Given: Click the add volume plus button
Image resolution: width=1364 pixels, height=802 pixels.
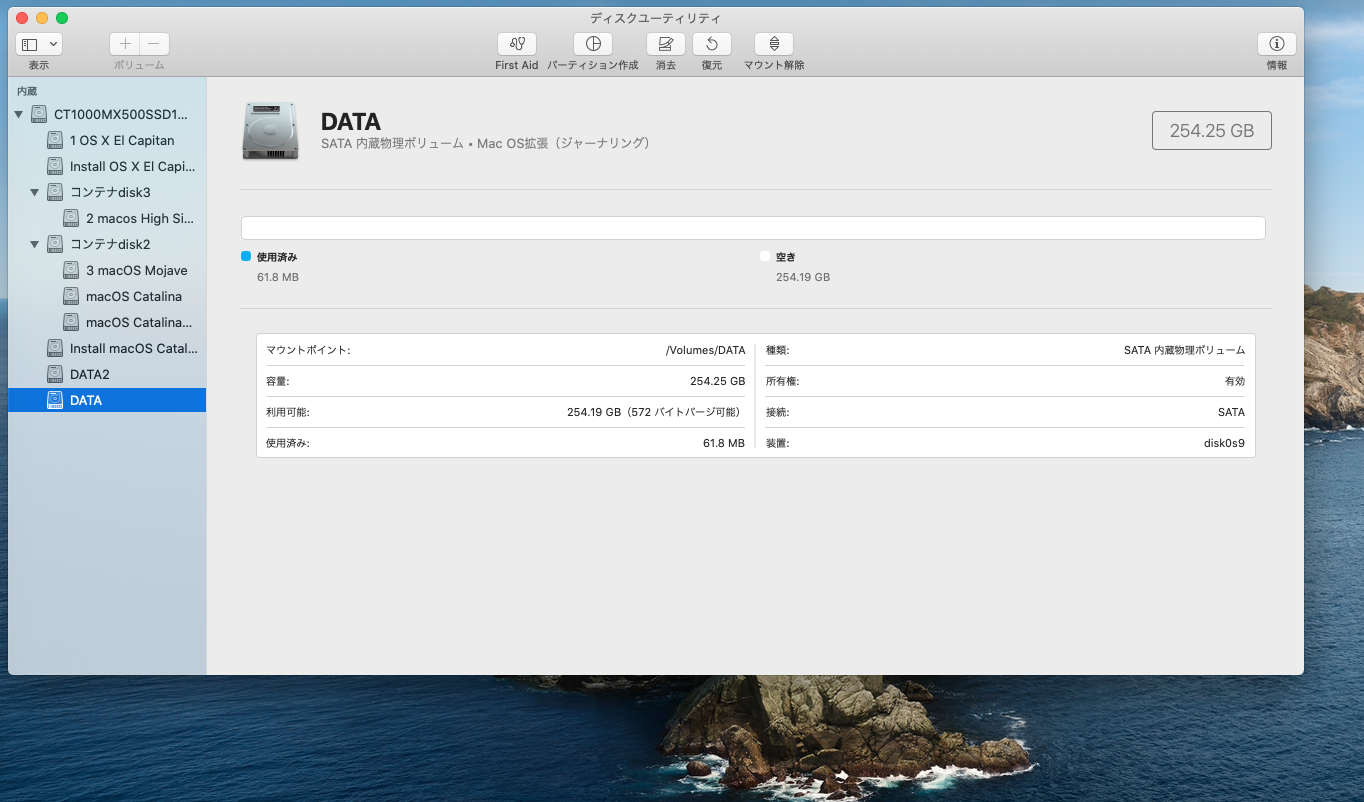Looking at the screenshot, I should [125, 44].
